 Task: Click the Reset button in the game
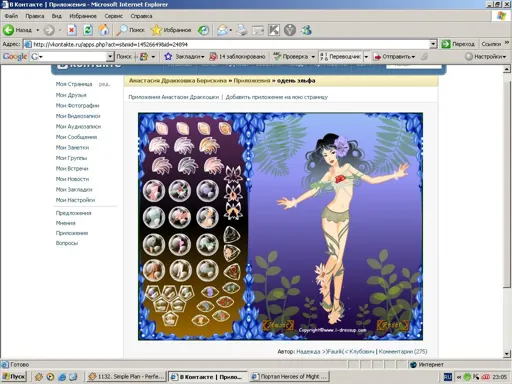[x=392, y=325]
